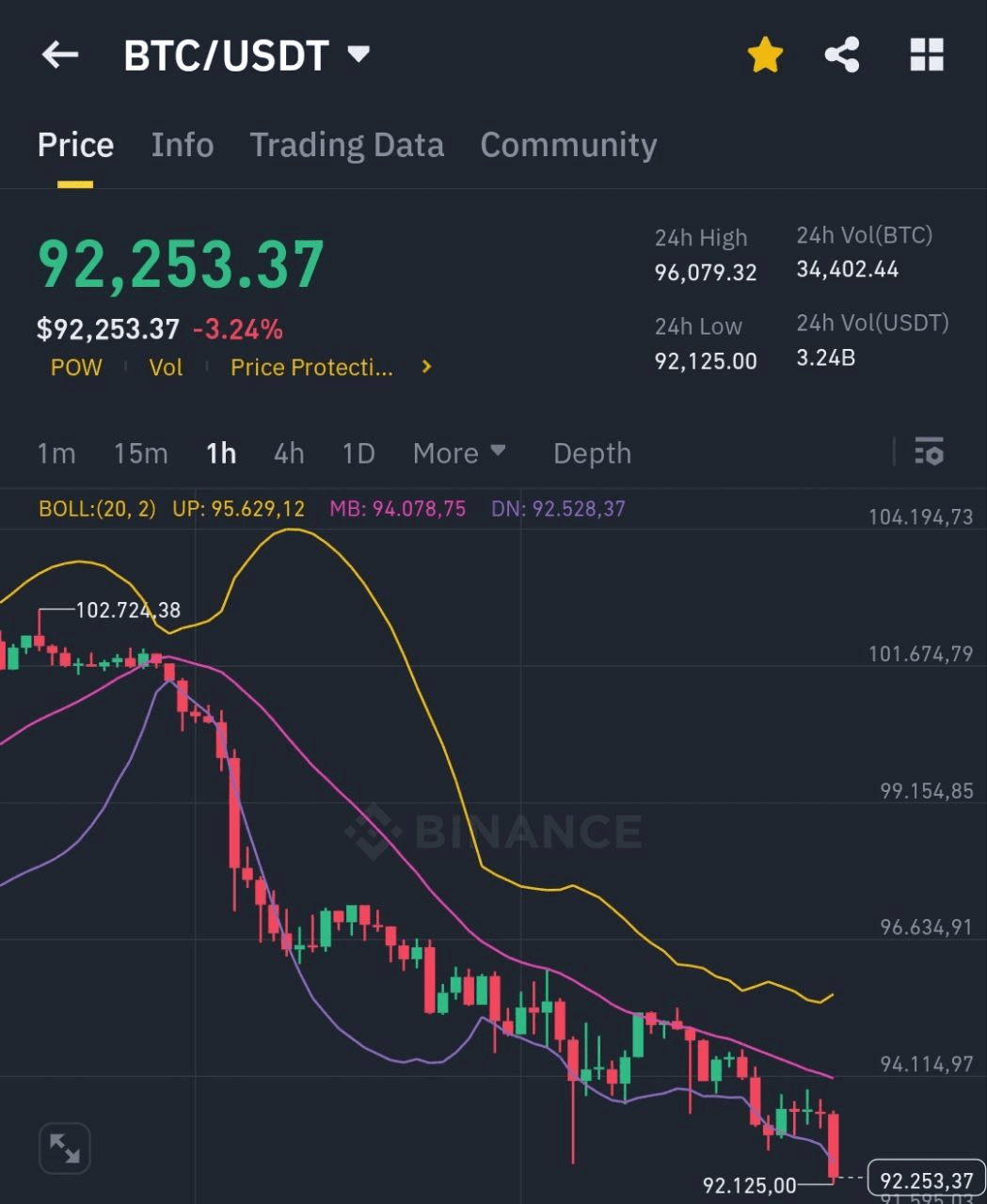The height and width of the screenshot is (1204, 987).
Task: Tap the Vol tag
Action: pyautogui.click(x=166, y=367)
